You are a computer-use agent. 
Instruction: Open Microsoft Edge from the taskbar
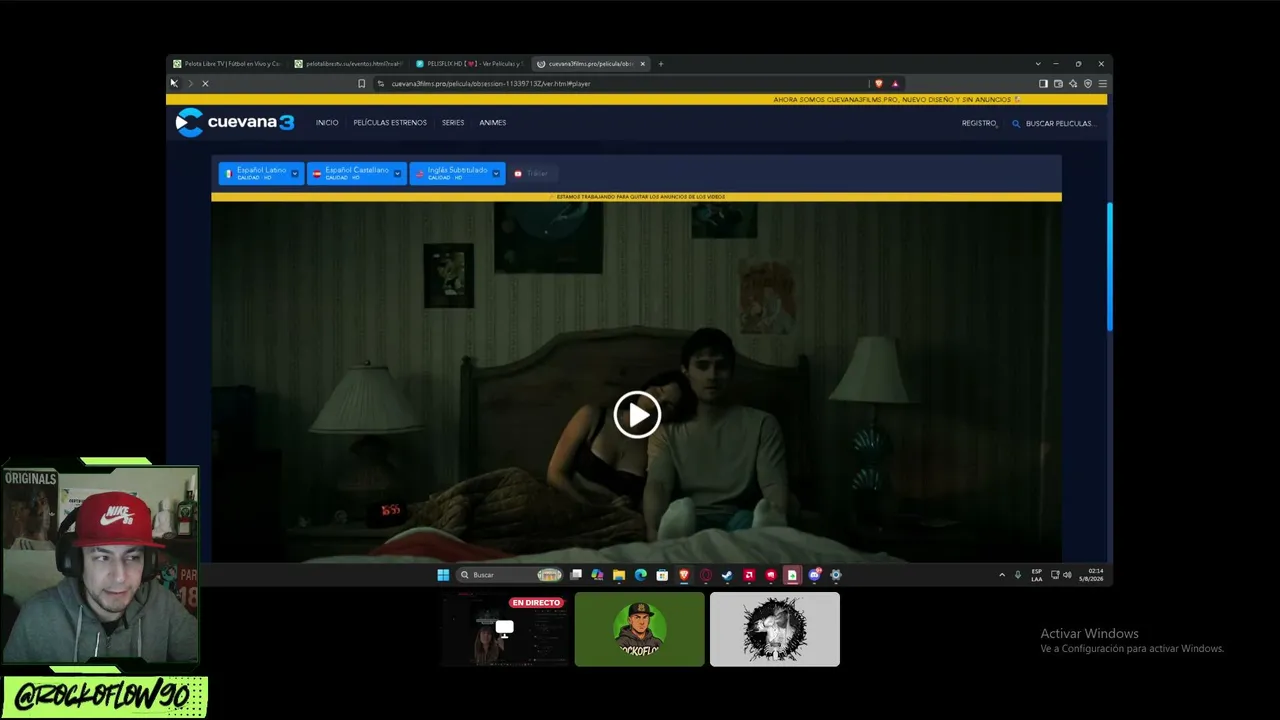[641, 575]
